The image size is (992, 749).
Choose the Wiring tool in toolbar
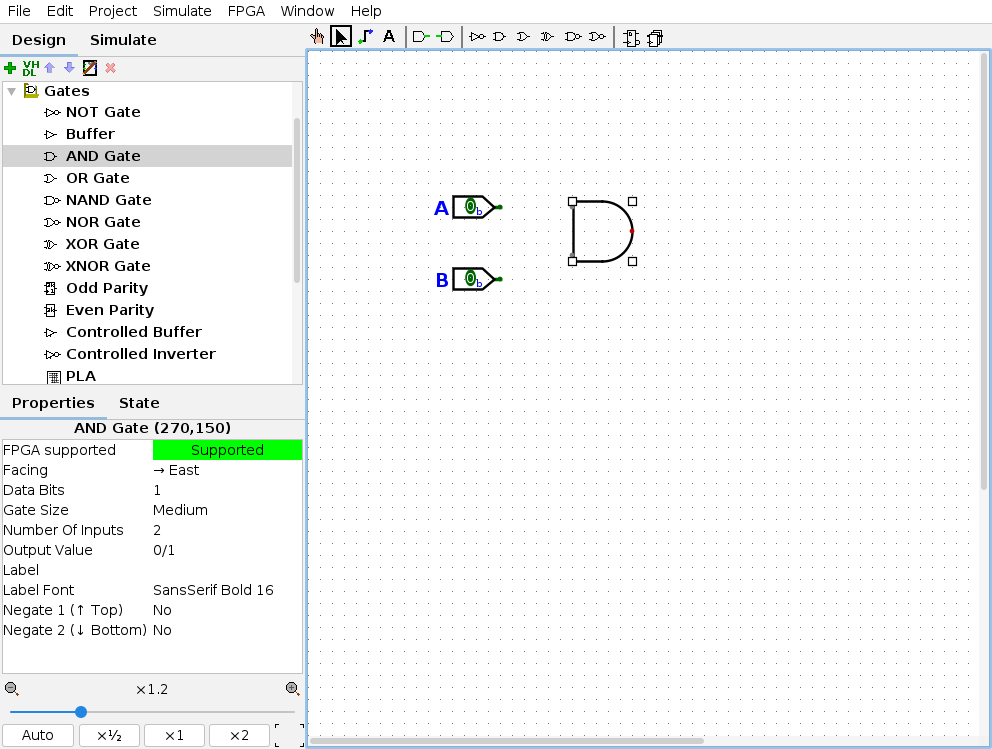point(365,37)
